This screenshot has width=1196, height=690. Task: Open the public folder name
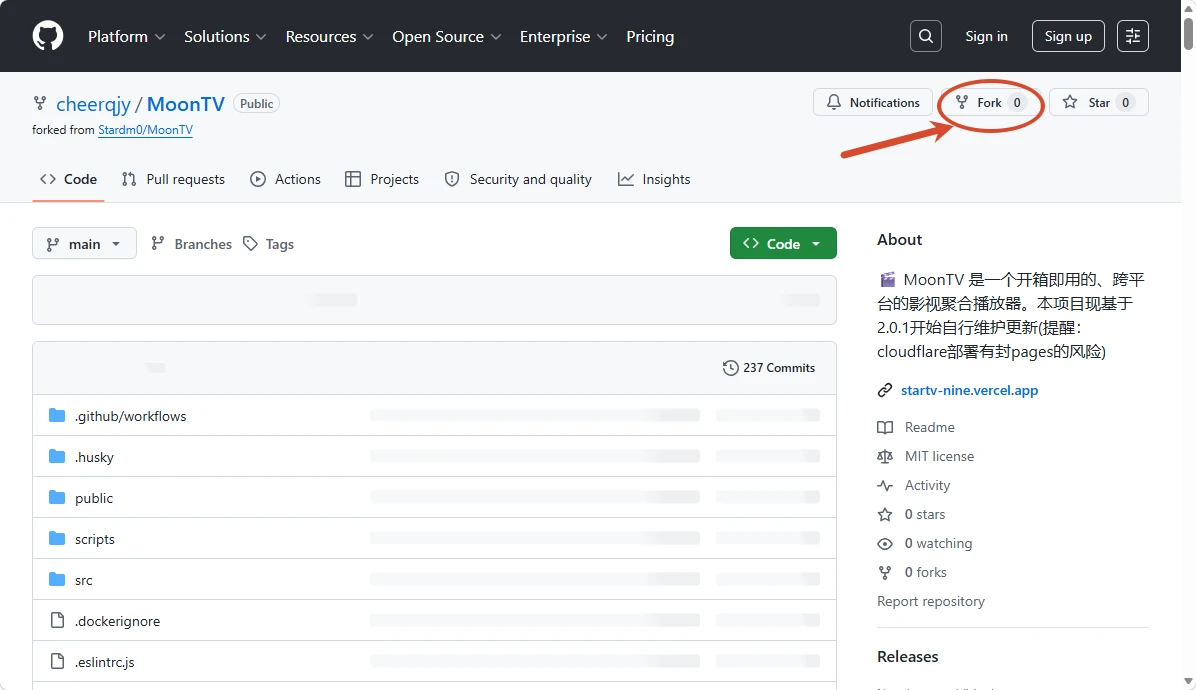click(94, 499)
